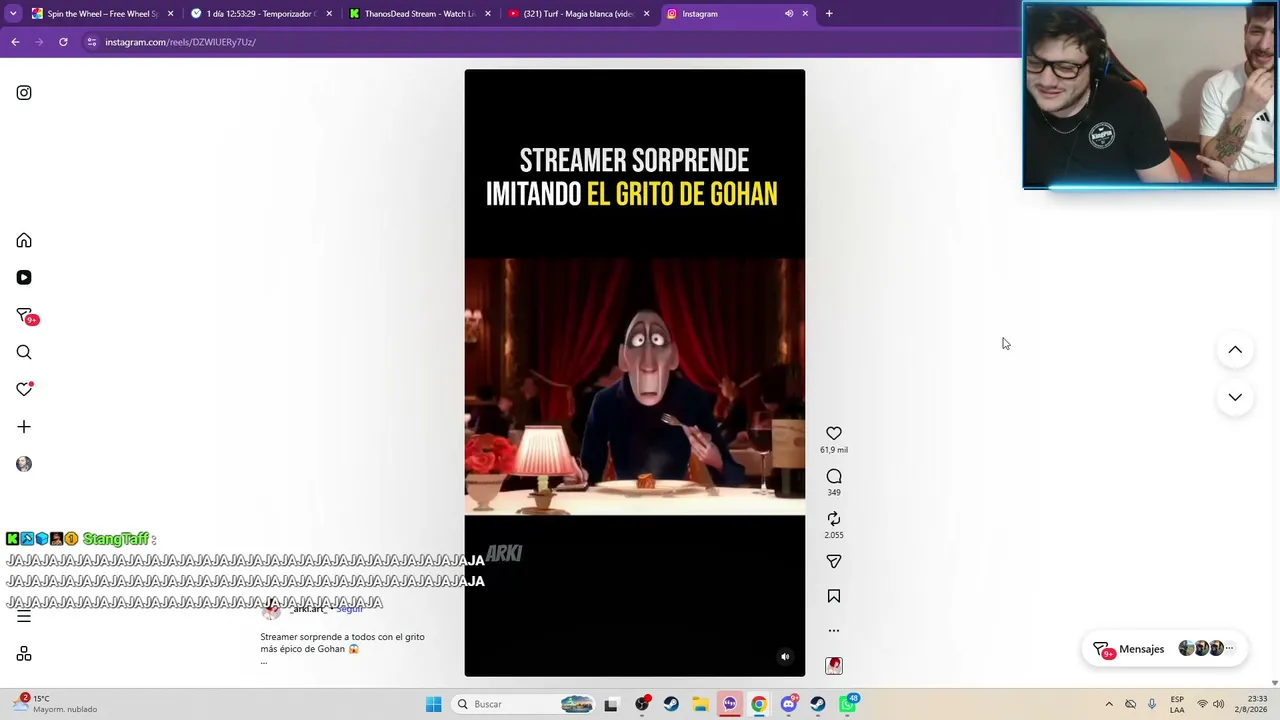
Task: Toggle reel sound with speaker button
Action: pyautogui.click(x=785, y=657)
